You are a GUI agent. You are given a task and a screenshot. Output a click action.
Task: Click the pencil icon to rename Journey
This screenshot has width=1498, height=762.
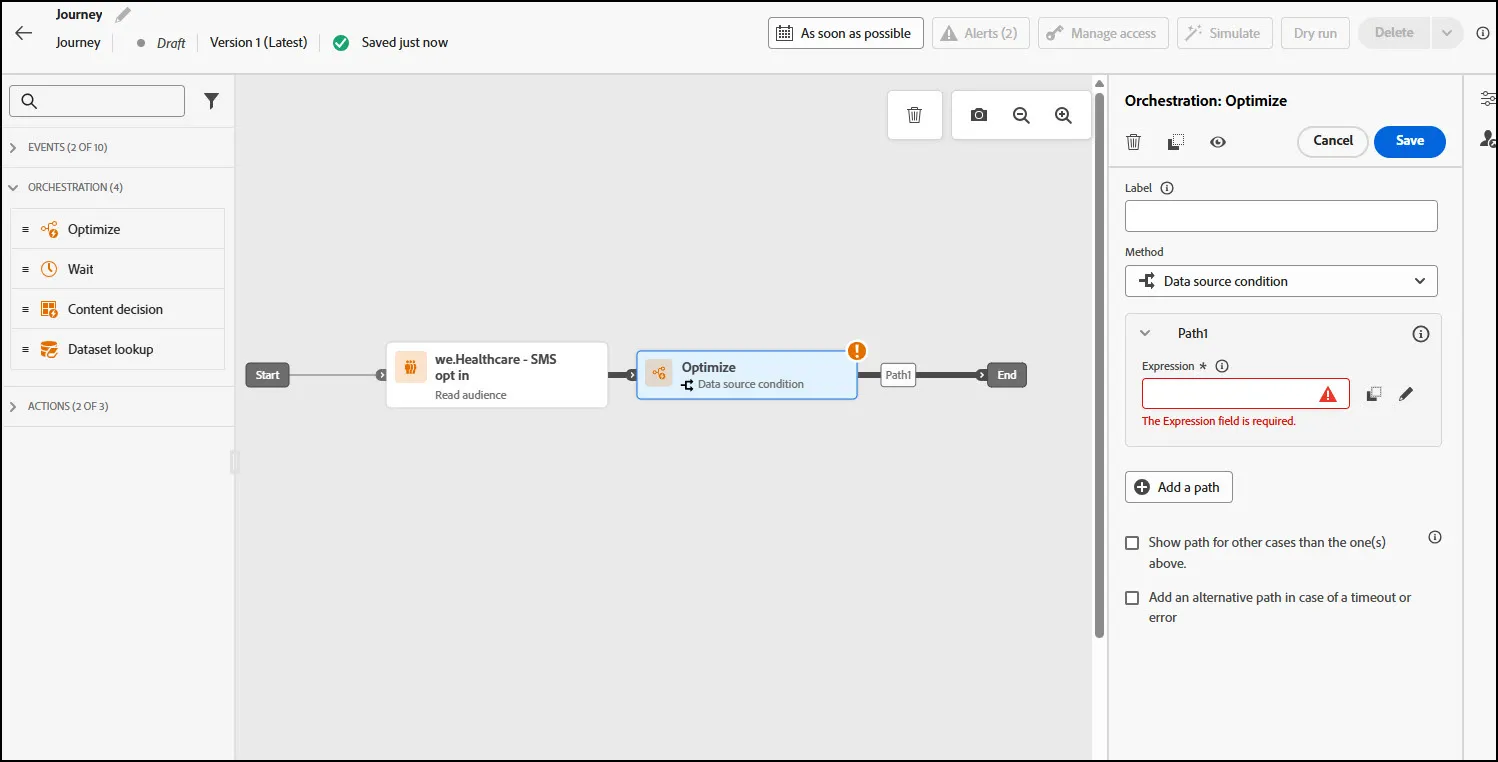click(123, 15)
